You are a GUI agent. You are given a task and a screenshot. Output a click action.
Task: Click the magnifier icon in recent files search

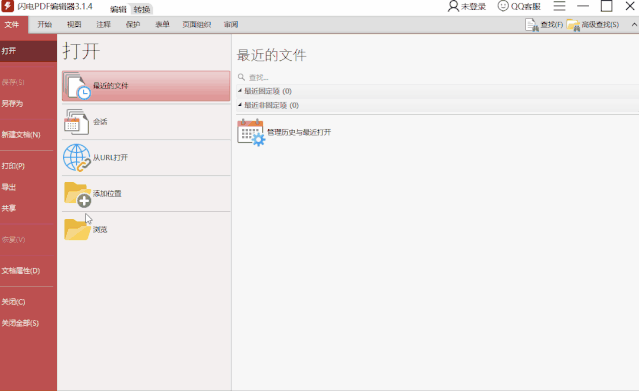click(241, 77)
